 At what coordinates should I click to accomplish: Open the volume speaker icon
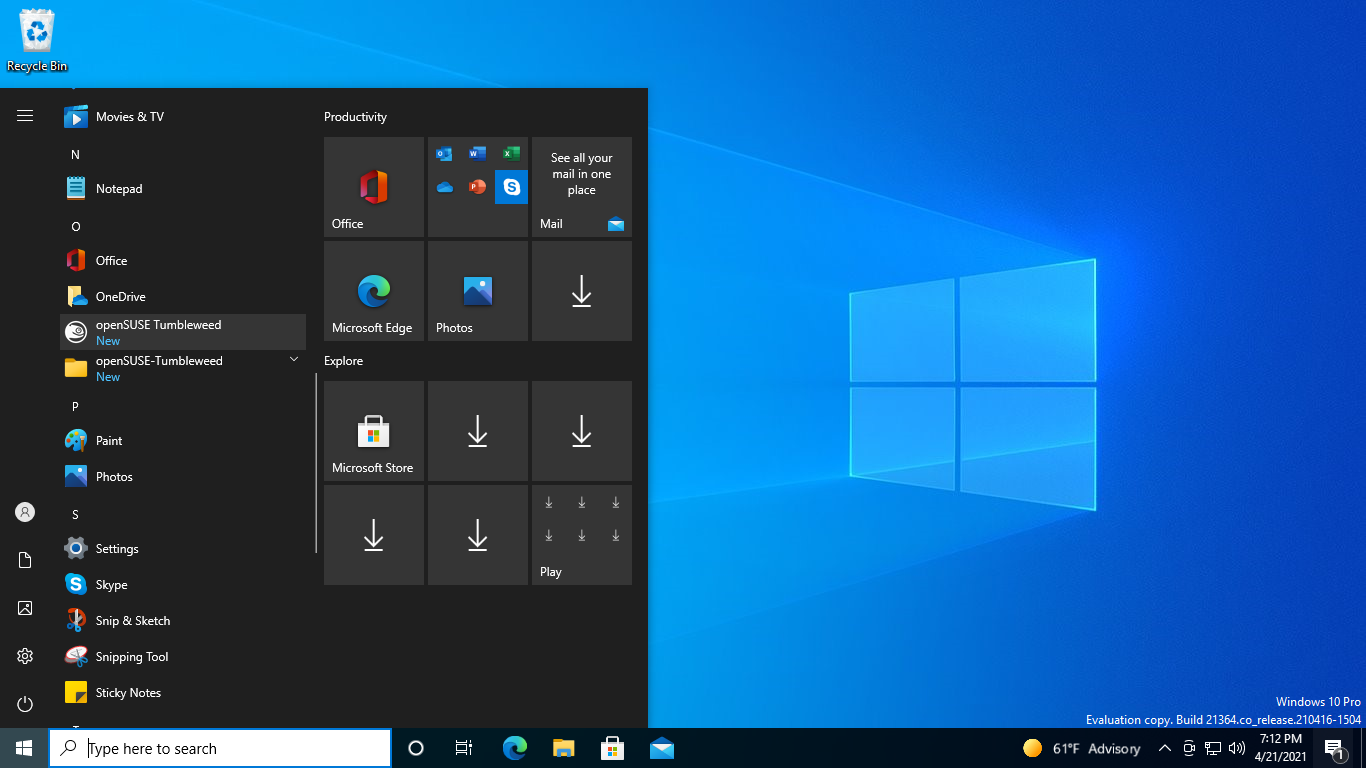coord(1237,748)
